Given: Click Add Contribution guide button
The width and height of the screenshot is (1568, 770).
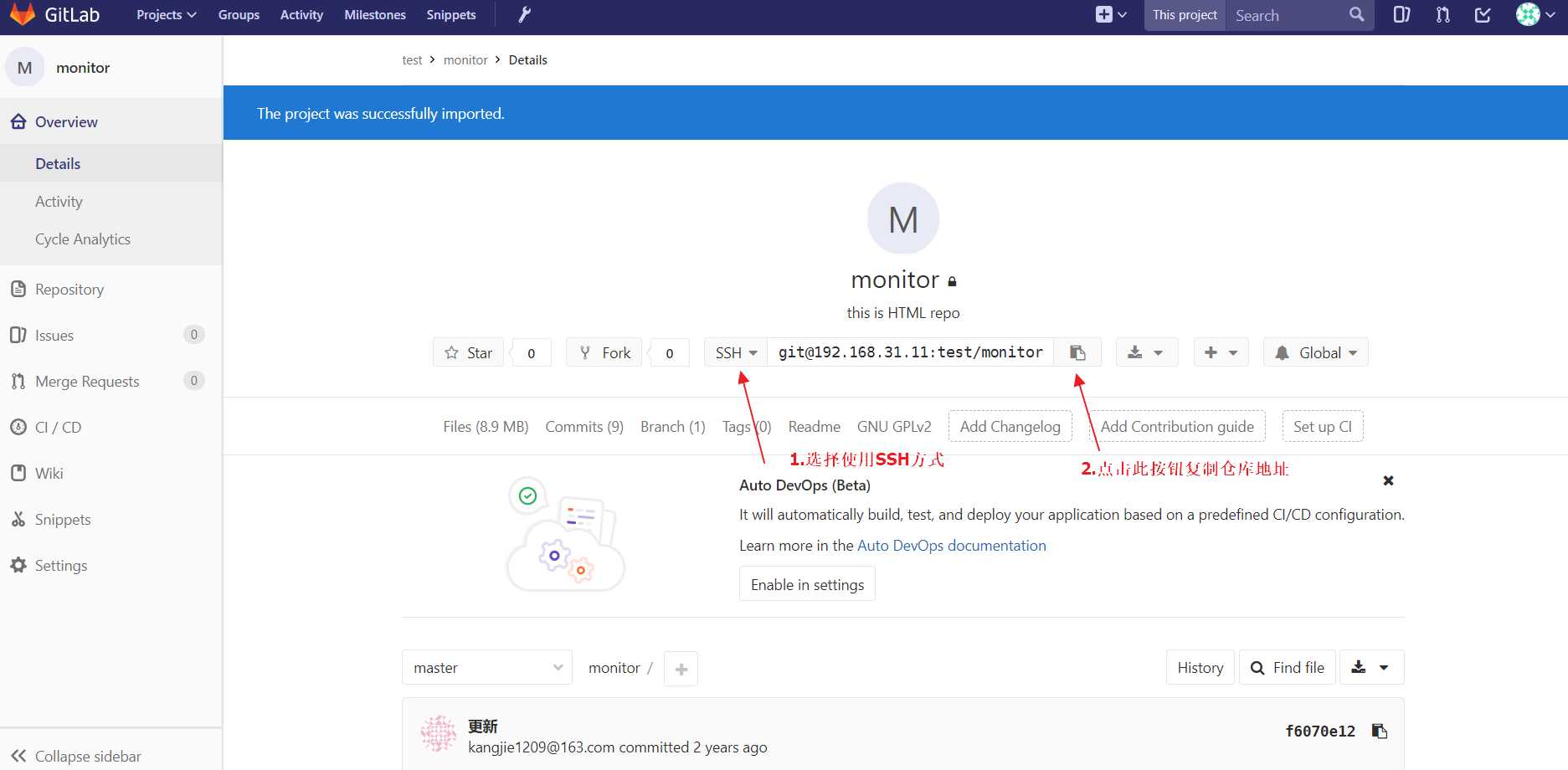Looking at the screenshot, I should (1177, 427).
